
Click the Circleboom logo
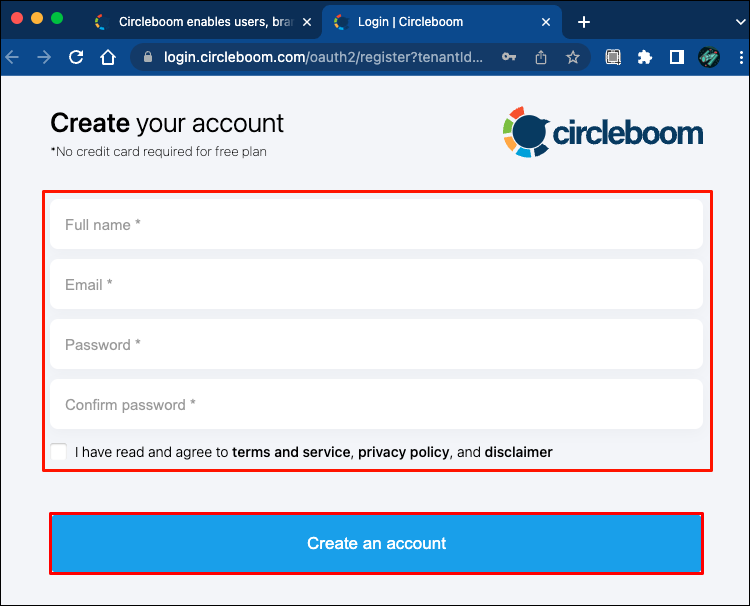point(602,132)
